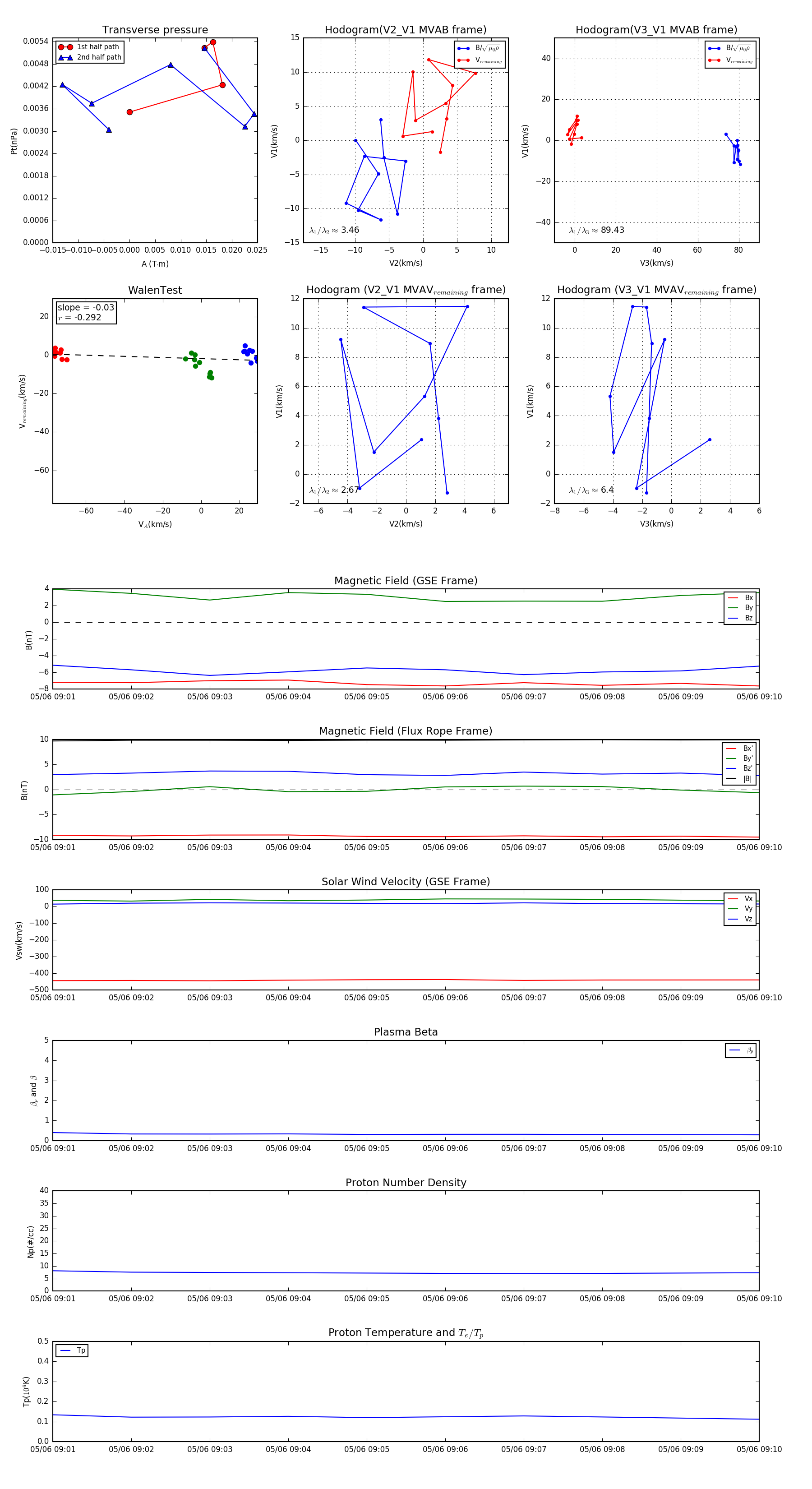Click the V2(km/s) x-axis label of the MVAB hodogram
This screenshot has height=1489, width=812.
pos(406,264)
